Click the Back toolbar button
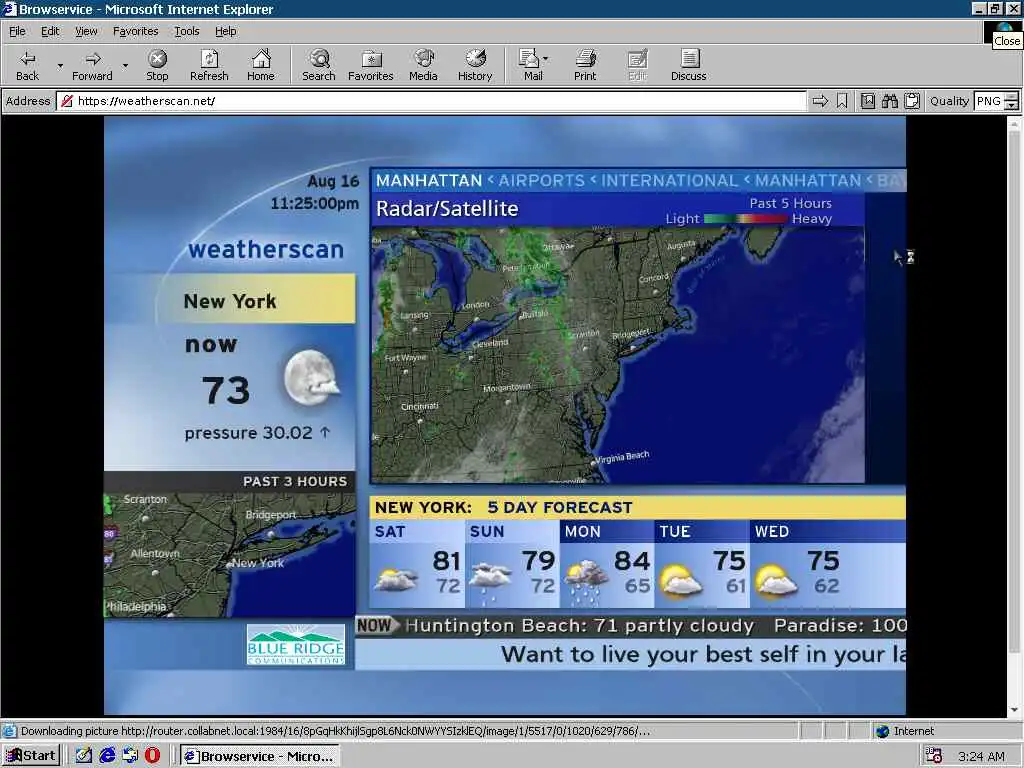The image size is (1024, 768). [x=27, y=66]
